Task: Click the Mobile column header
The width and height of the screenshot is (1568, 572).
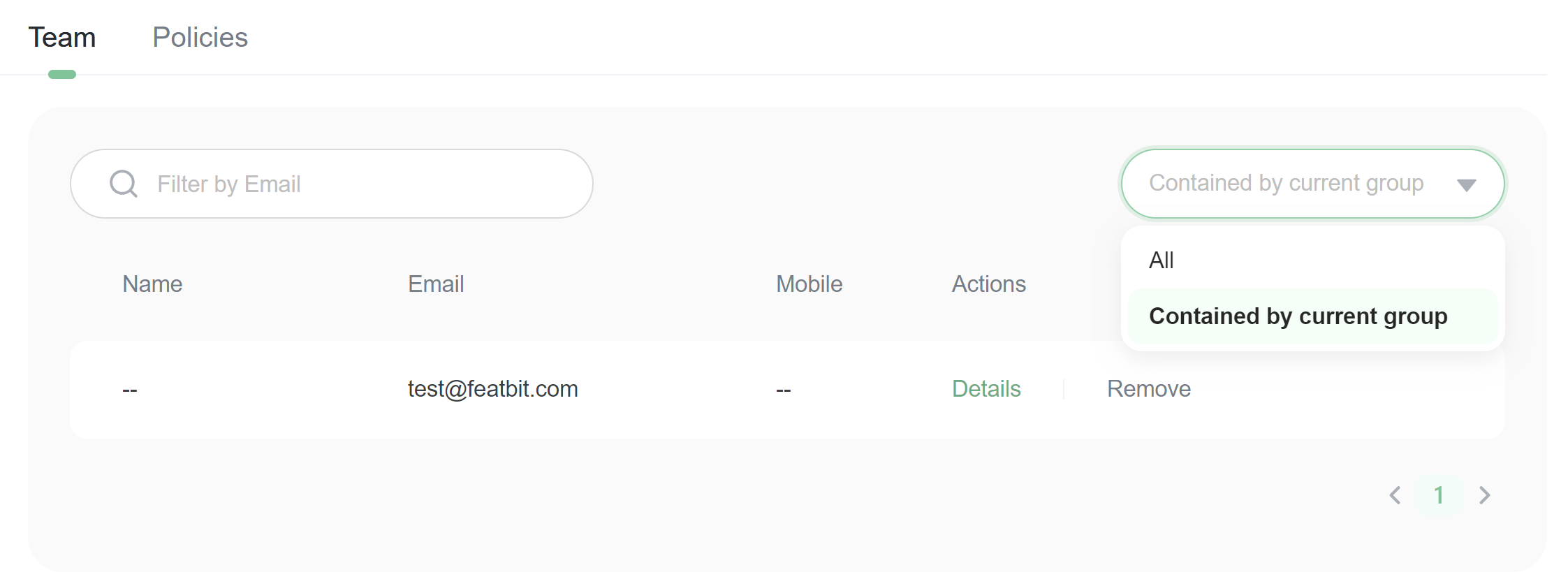Action: (809, 284)
